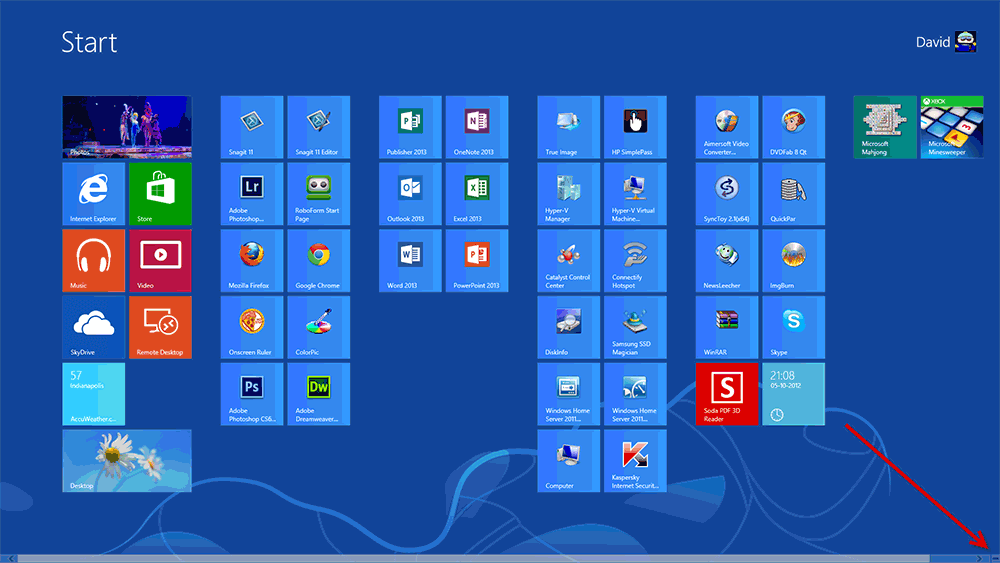Open SyncToy 2.1(x64) tile

[x=727, y=194]
